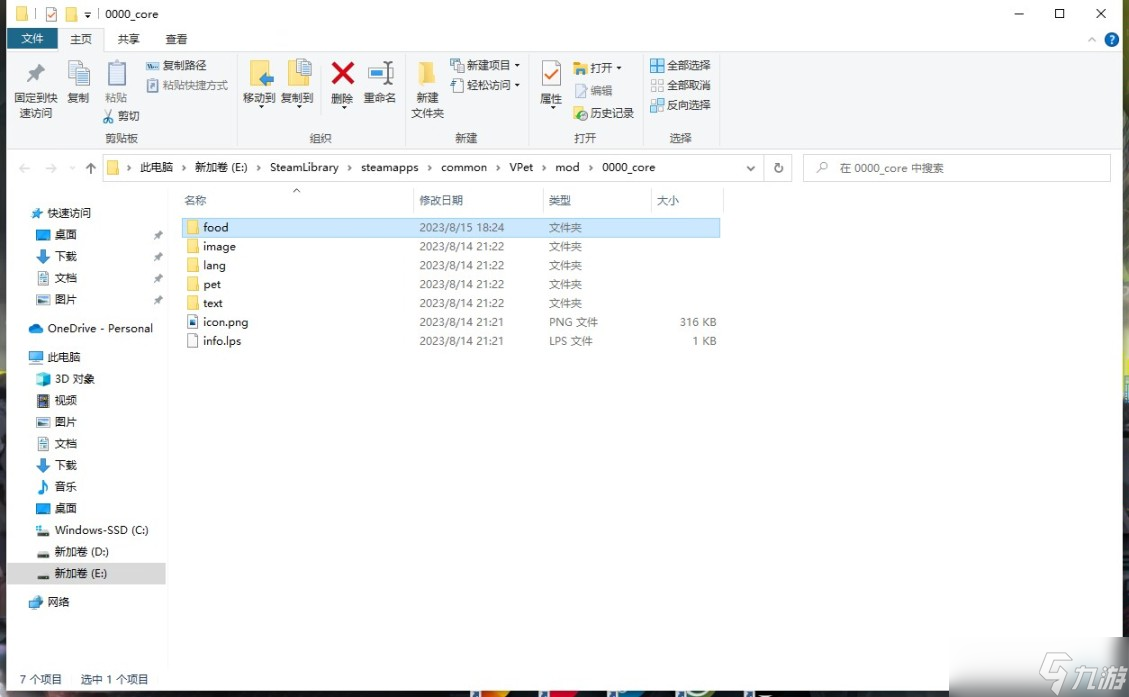Expand chevron after VPet in address bar
Screen dimensions: 1129x697
tap(544, 168)
